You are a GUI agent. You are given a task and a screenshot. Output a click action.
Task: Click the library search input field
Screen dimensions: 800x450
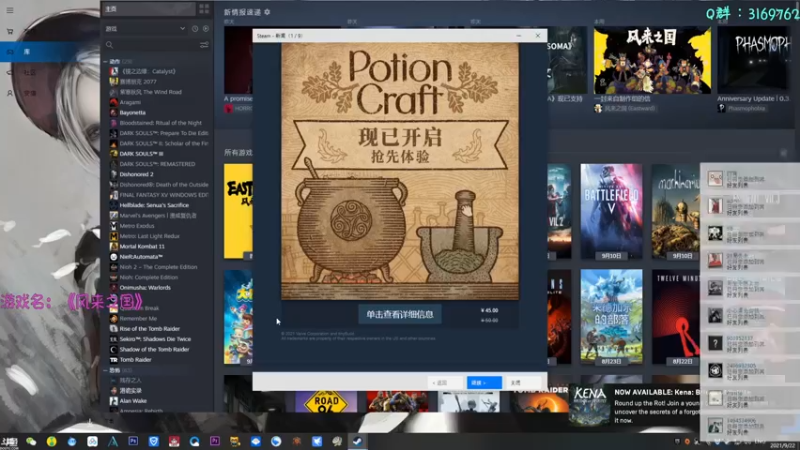151,45
